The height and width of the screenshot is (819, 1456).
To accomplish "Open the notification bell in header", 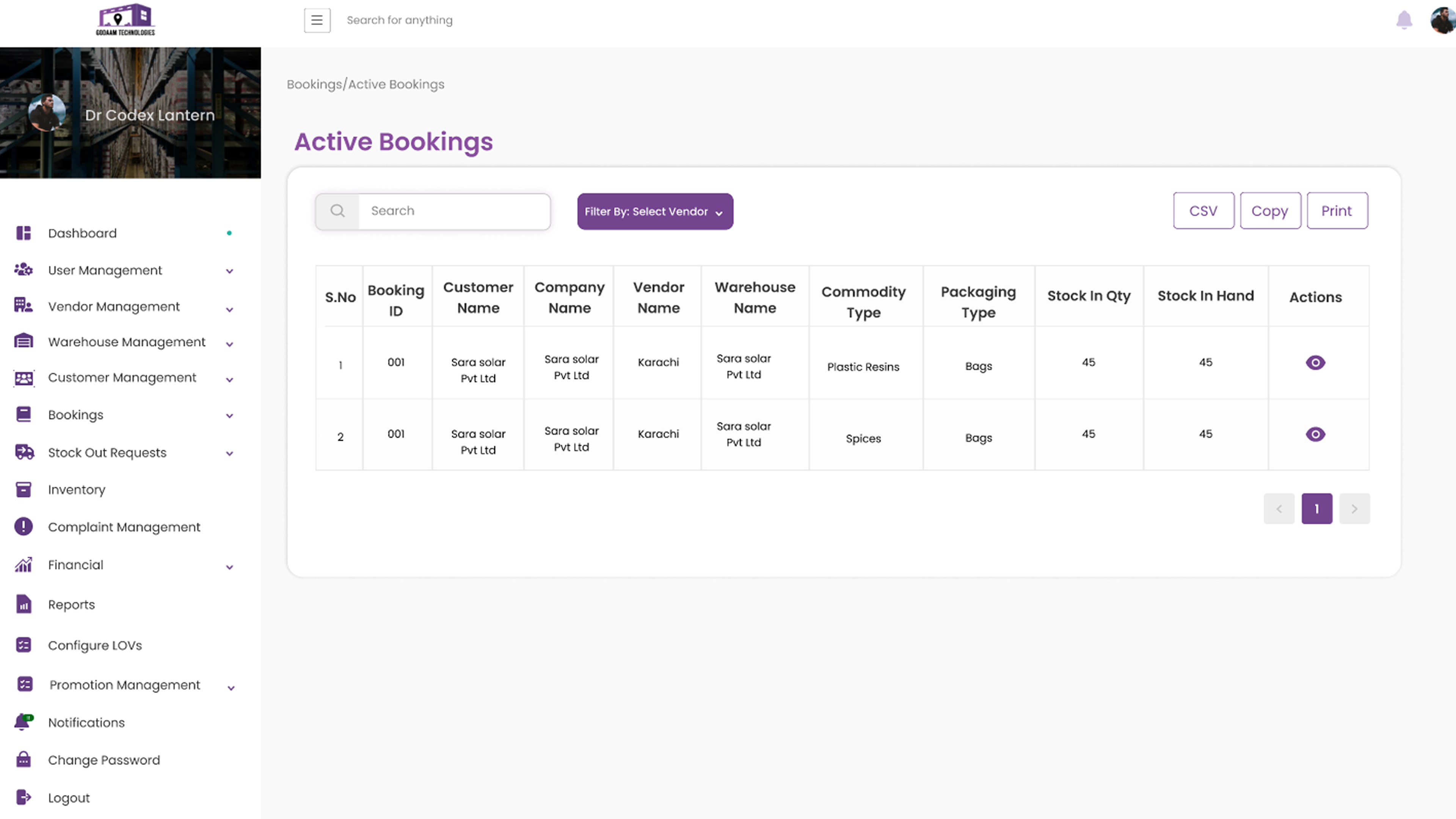I will click(1404, 20).
